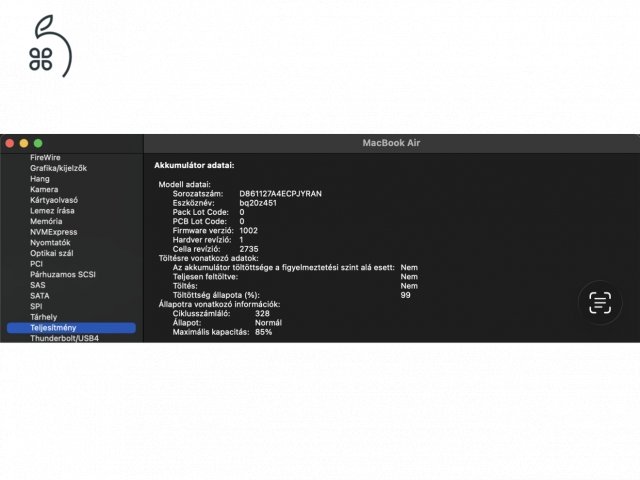Click the MacBook Air window title
Image resolution: width=640 pixels, height=480 pixels.
391,143
